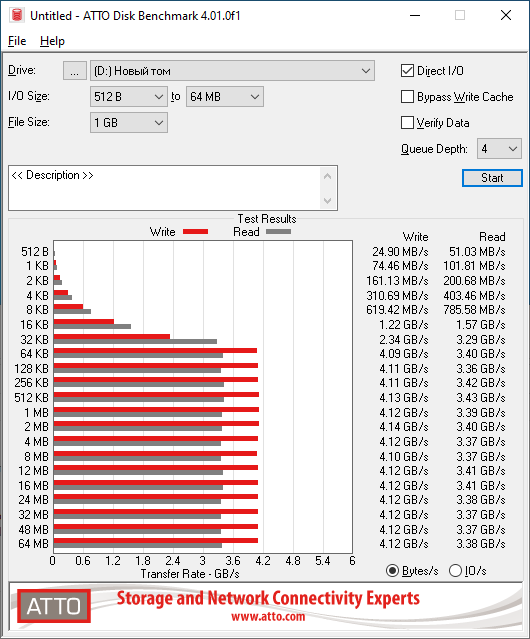Expand the 512 B minimum I/O size dropdown

pyautogui.click(x=129, y=97)
